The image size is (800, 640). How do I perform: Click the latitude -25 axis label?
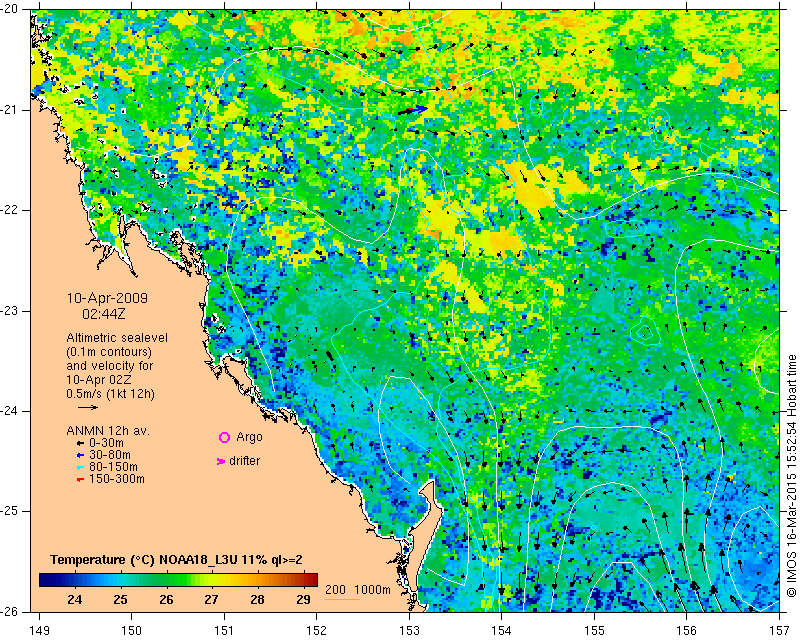[8, 511]
